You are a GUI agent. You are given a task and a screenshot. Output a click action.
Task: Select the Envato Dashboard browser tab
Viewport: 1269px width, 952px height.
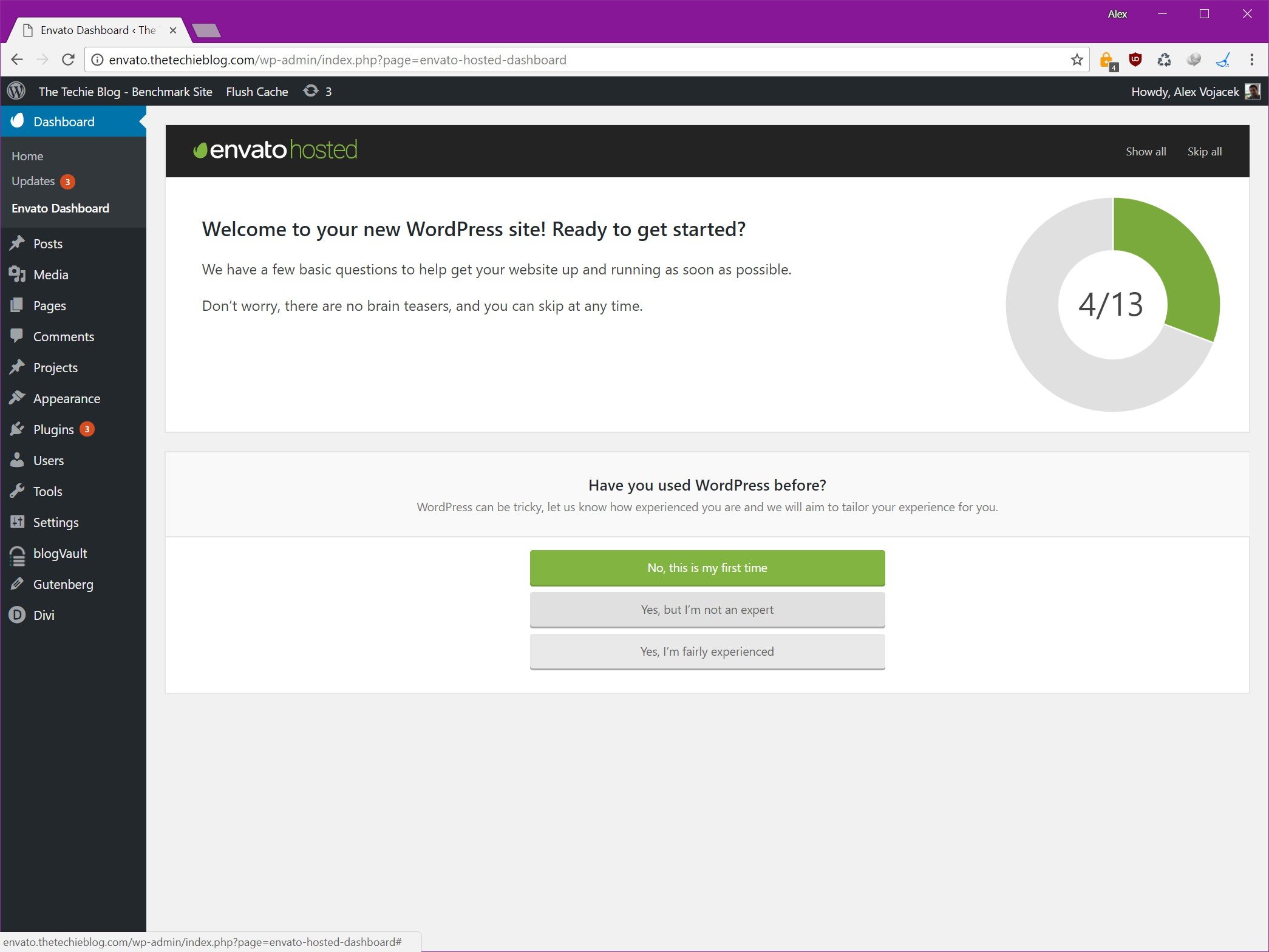point(97,30)
